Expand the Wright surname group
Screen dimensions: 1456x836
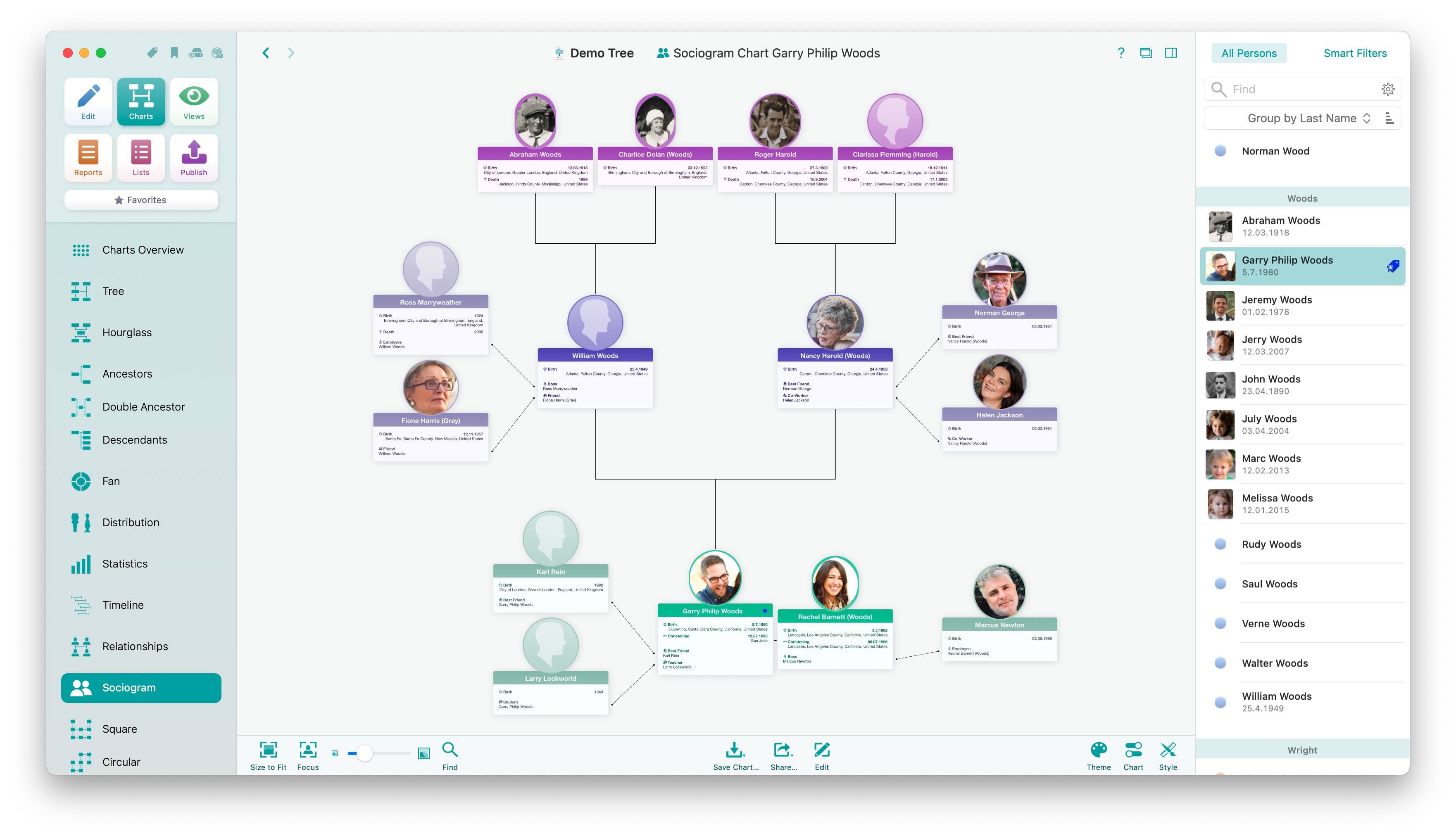pyautogui.click(x=1302, y=749)
